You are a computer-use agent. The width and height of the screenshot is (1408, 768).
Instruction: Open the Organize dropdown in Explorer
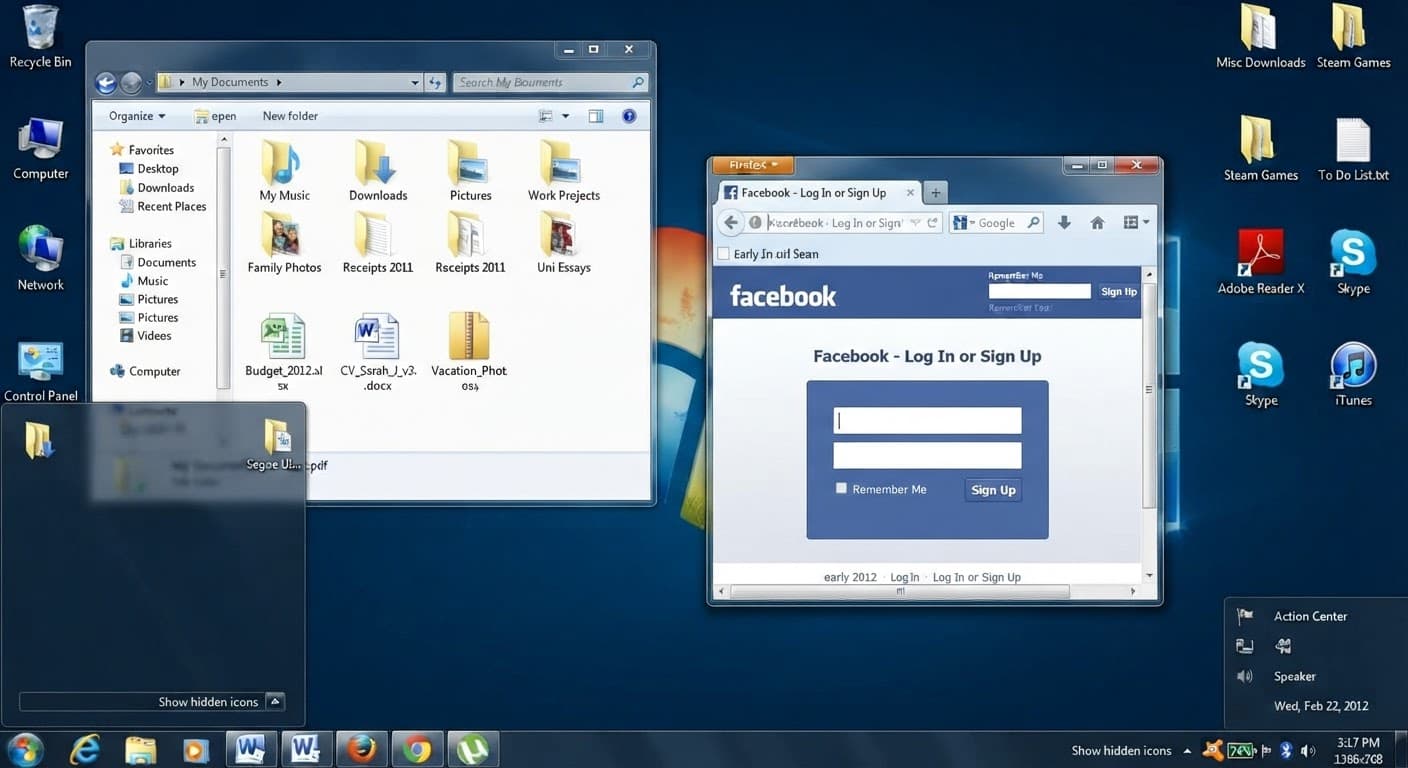137,116
